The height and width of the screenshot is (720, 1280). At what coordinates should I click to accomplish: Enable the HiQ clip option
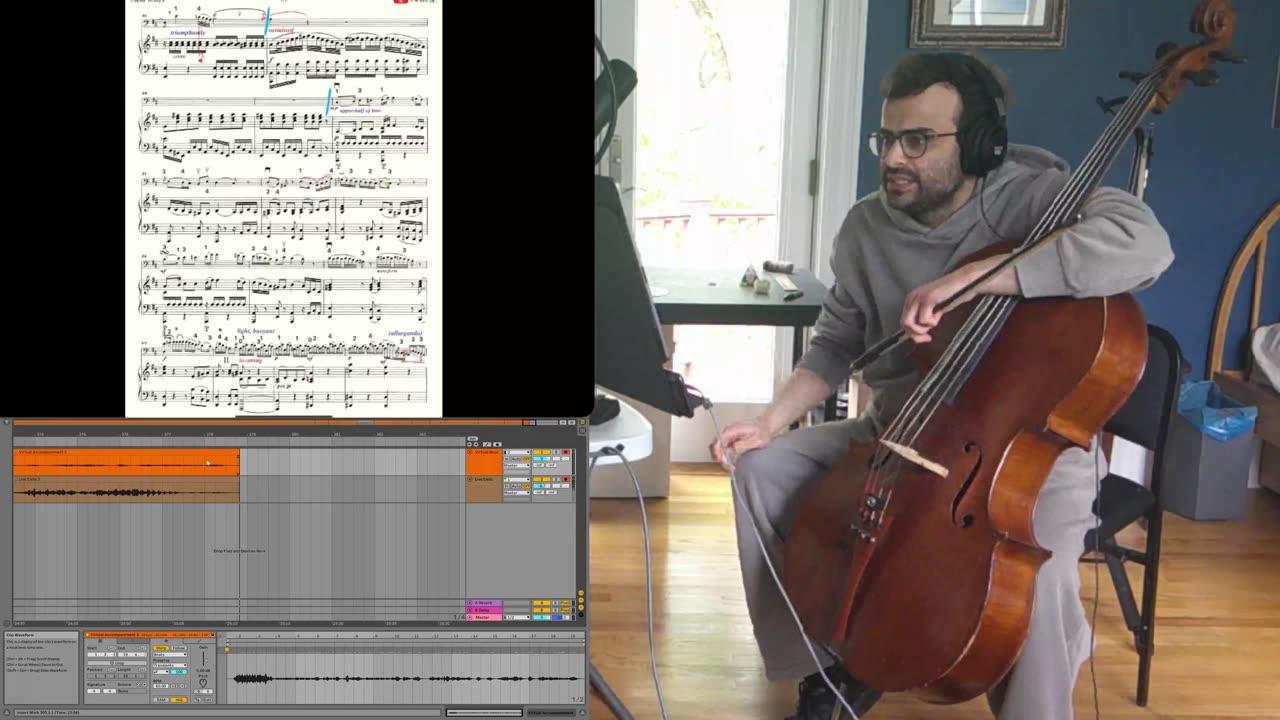[x=179, y=700]
